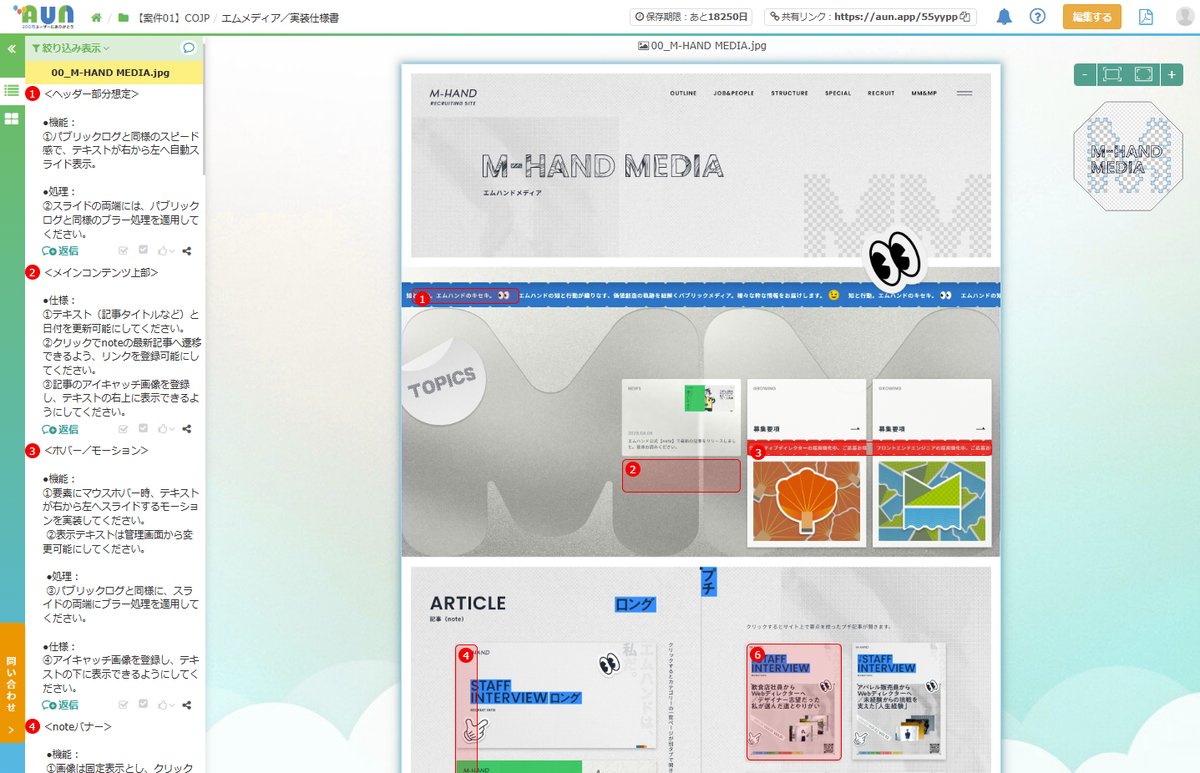Select annotation pin 4 on the image
Image resolution: width=1200 pixels, height=773 pixels.
click(466, 656)
